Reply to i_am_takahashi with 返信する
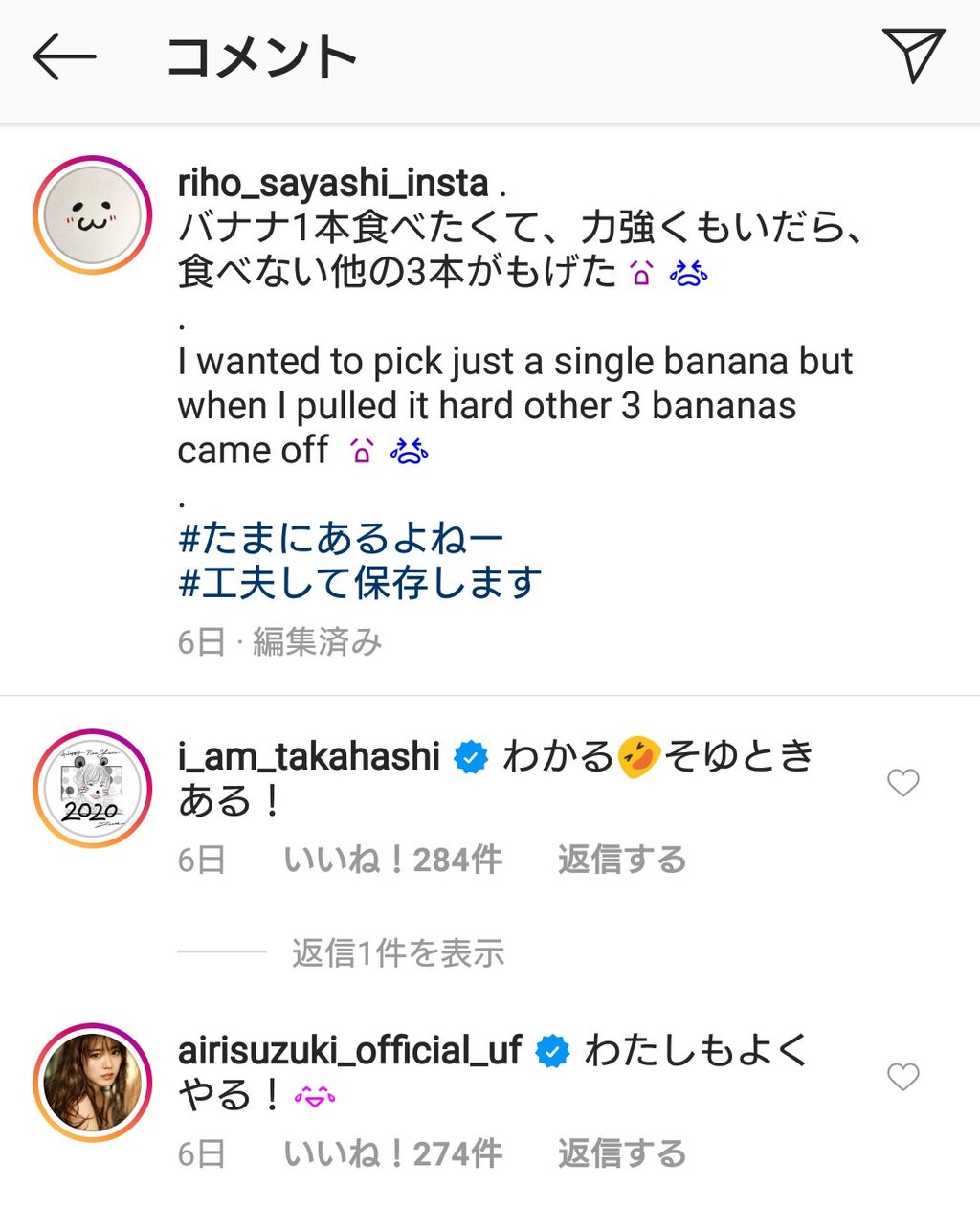Screen dimensions: 980x1208 click(x=622, y=860)
